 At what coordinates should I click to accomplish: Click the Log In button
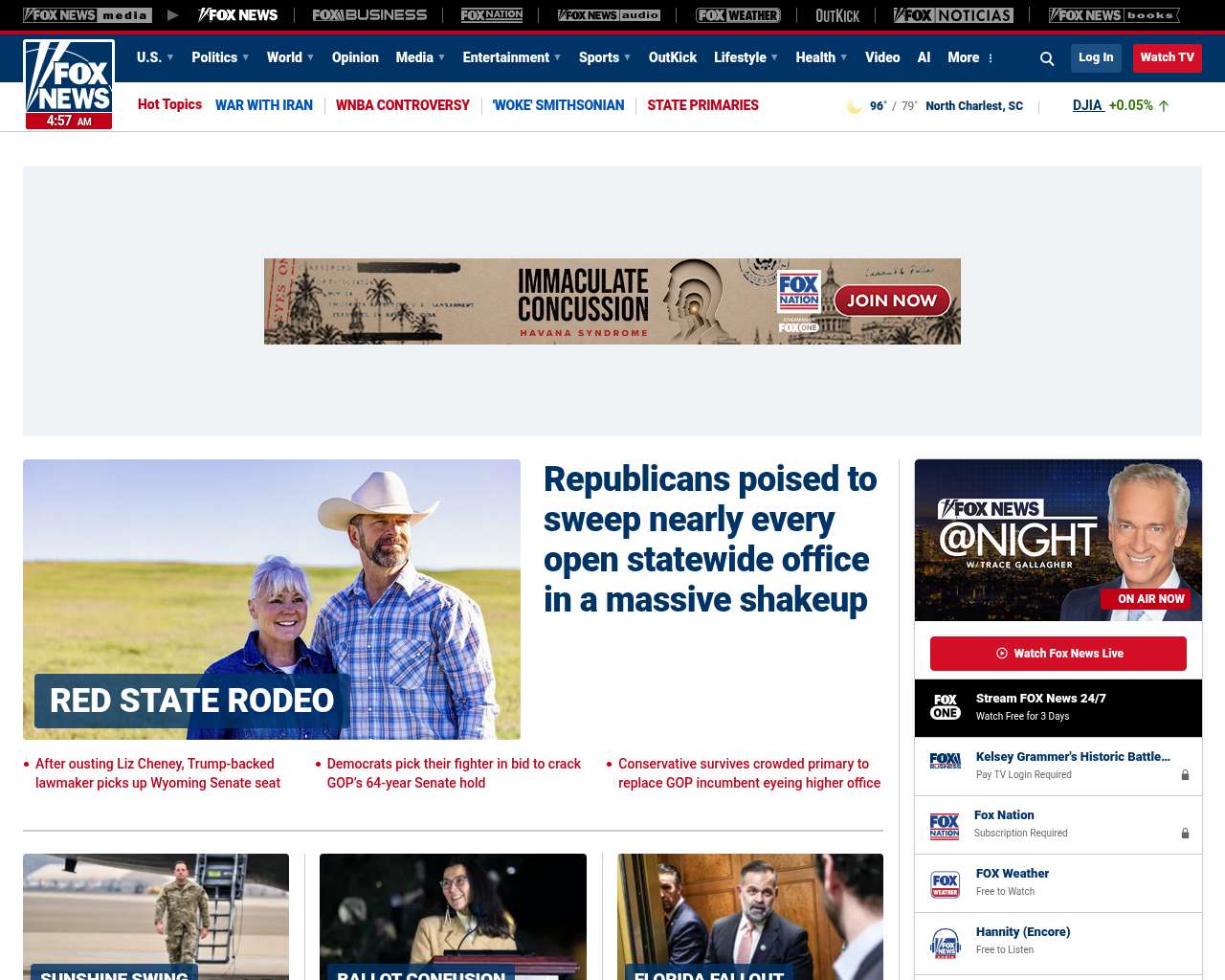coord(1096,57)
